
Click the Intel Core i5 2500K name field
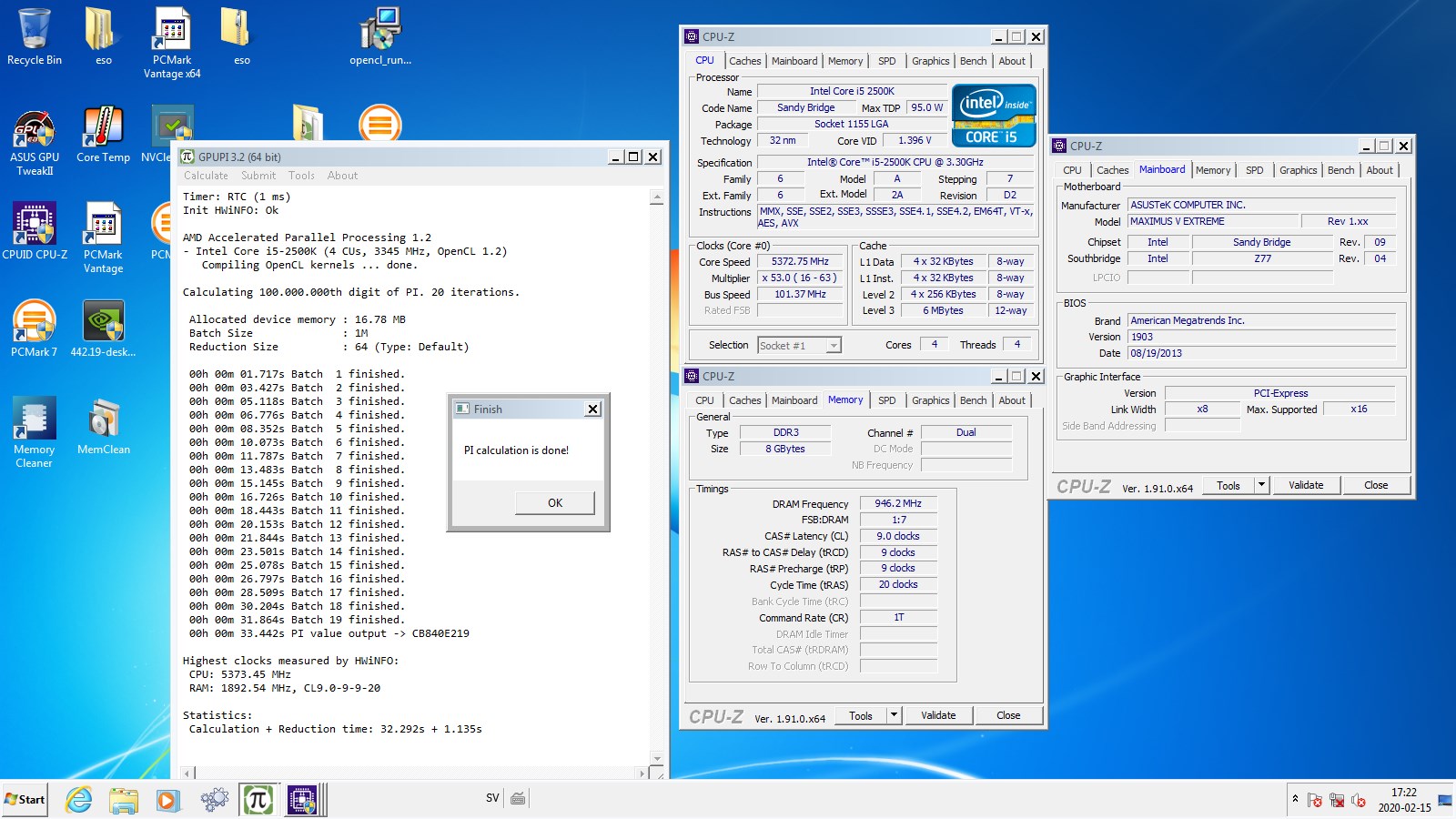pos(852,91)
